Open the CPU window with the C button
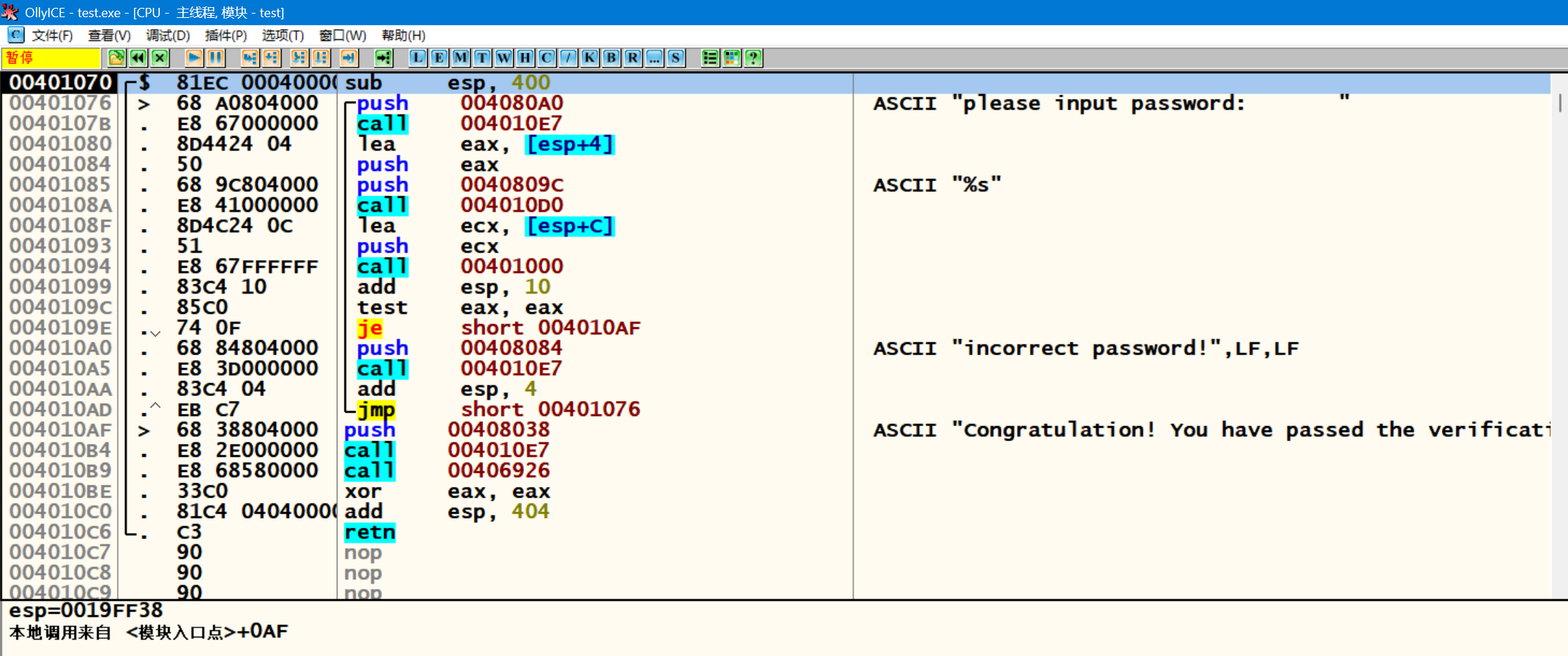 (547, 58)
